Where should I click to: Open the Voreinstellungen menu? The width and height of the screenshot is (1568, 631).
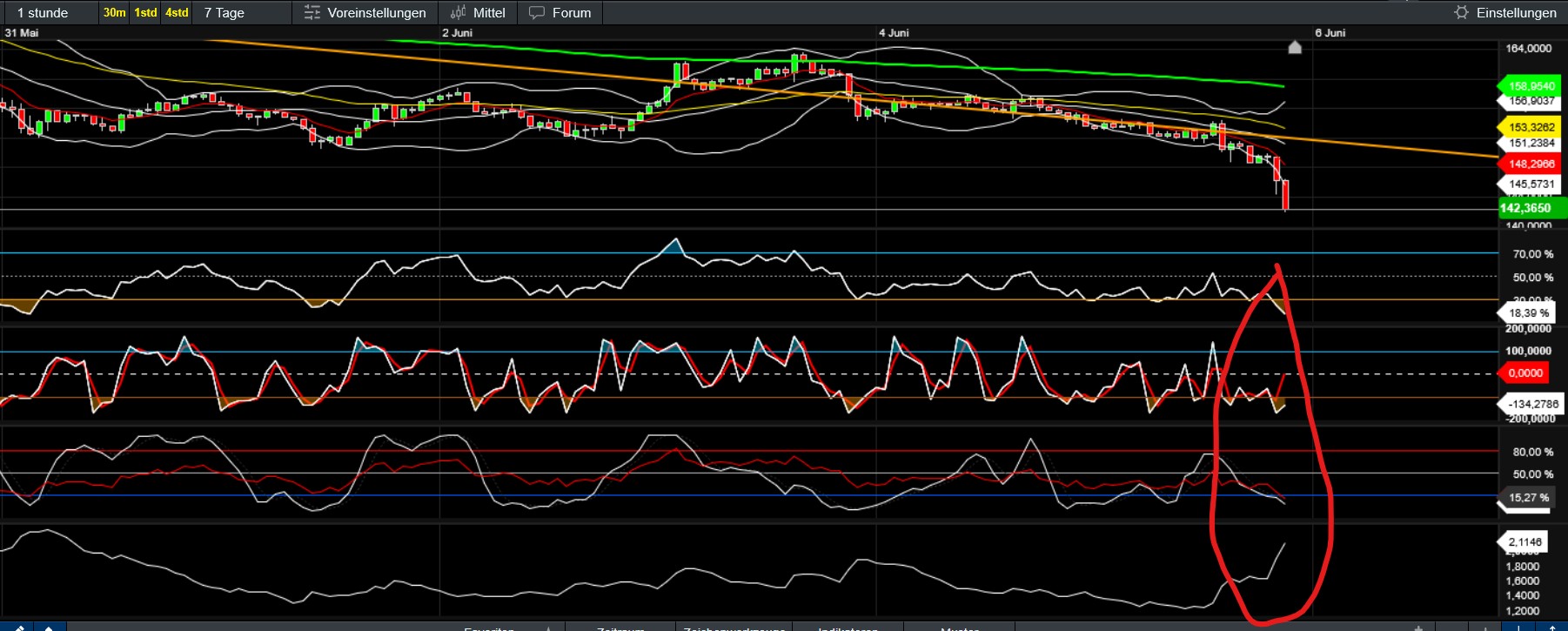(x=376, y=13)
